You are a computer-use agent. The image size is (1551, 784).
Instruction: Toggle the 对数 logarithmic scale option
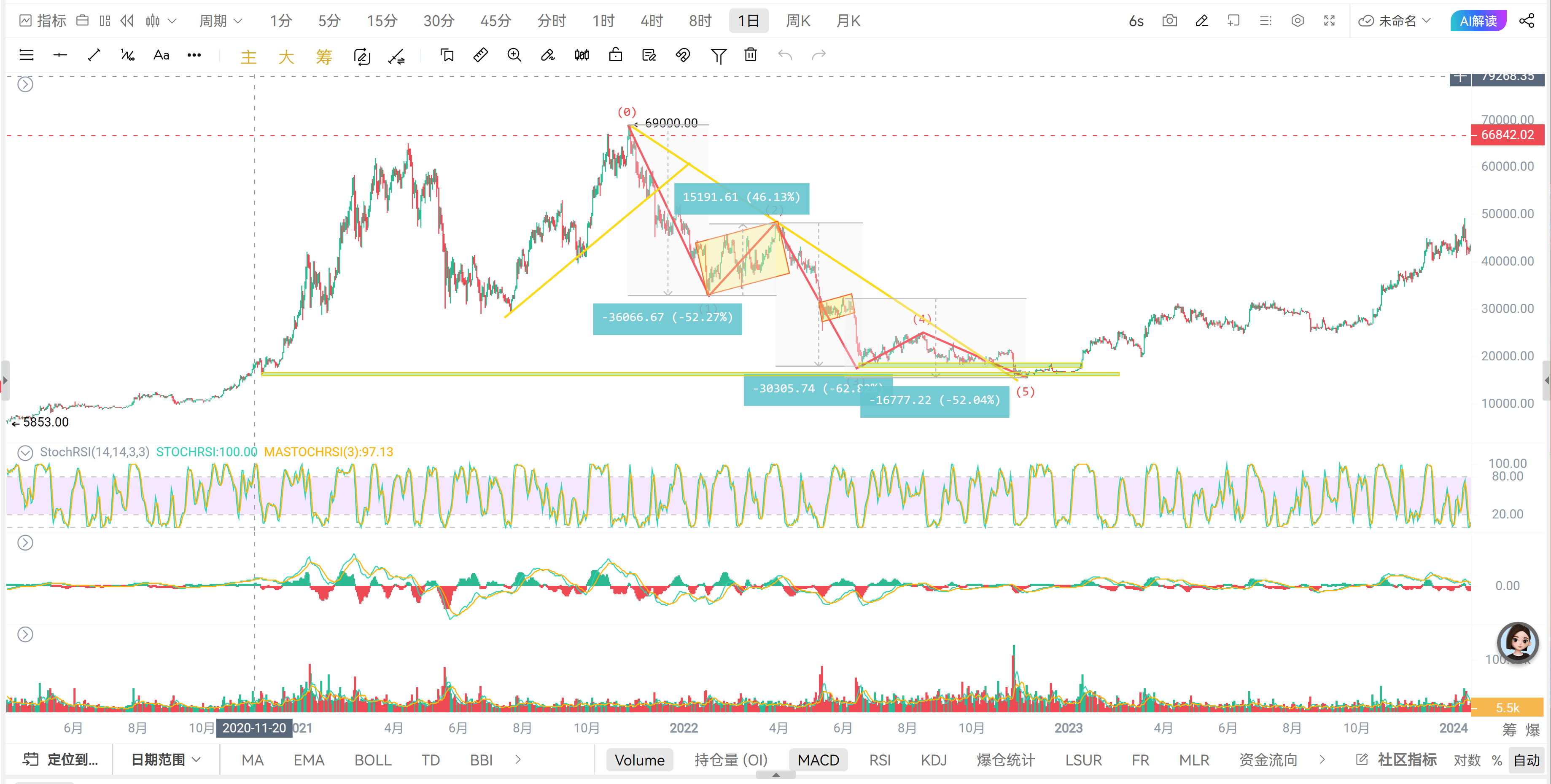pyautogui.click(x=1467, y=760)
